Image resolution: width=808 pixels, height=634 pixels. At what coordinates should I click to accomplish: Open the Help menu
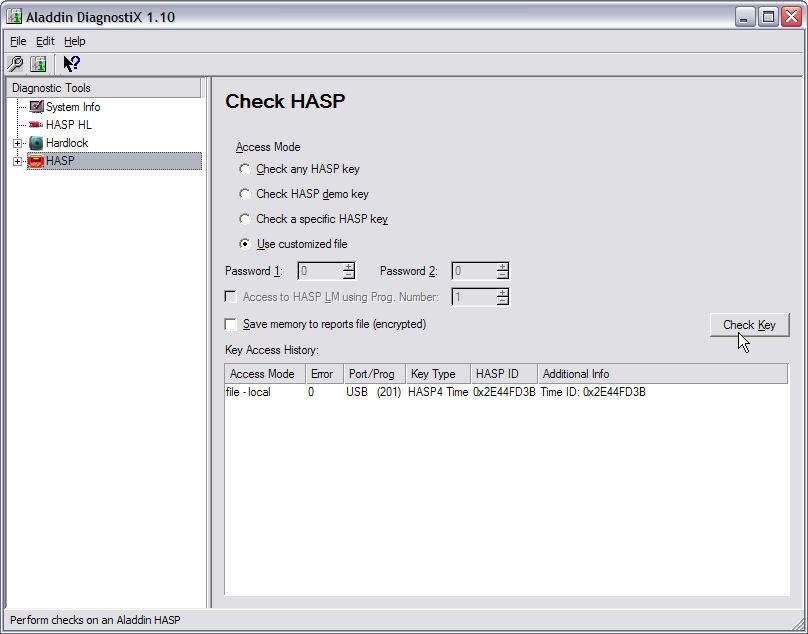(75, 41)
